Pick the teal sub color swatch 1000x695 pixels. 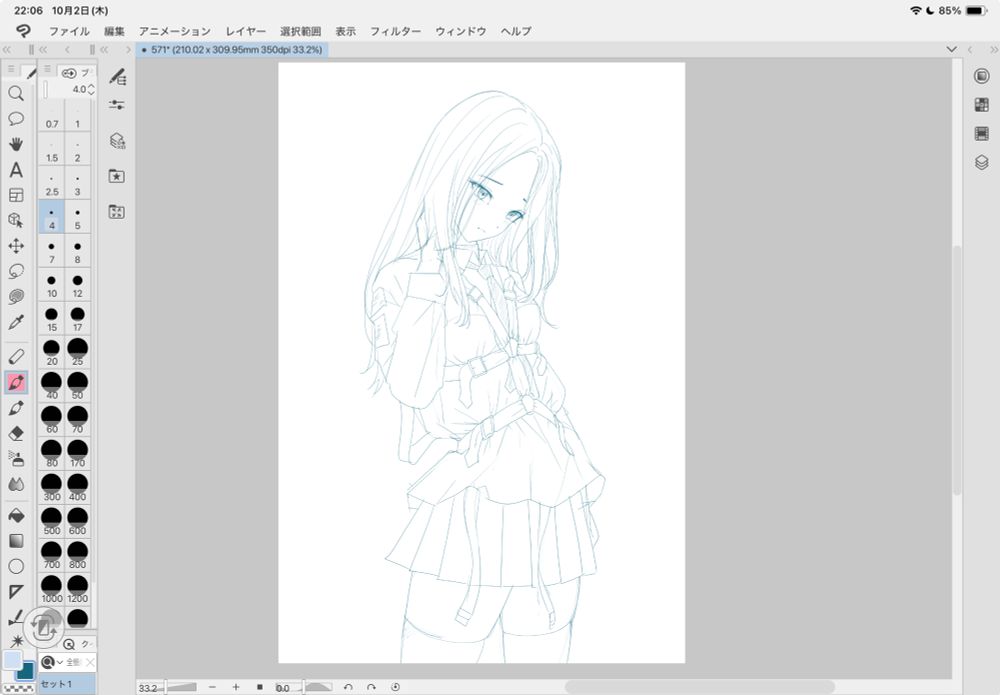click(x=26, y=671)
